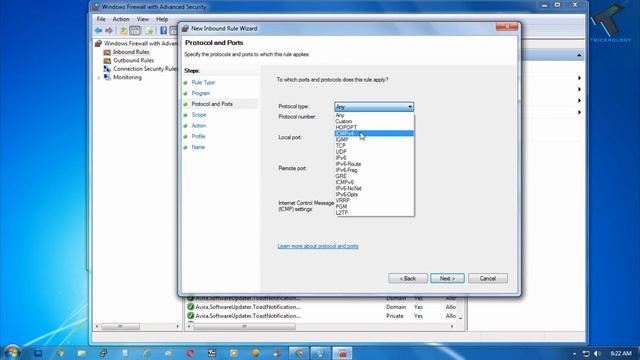
Task: Click the Inbound Rules tree icon
Action: [107, 52]
